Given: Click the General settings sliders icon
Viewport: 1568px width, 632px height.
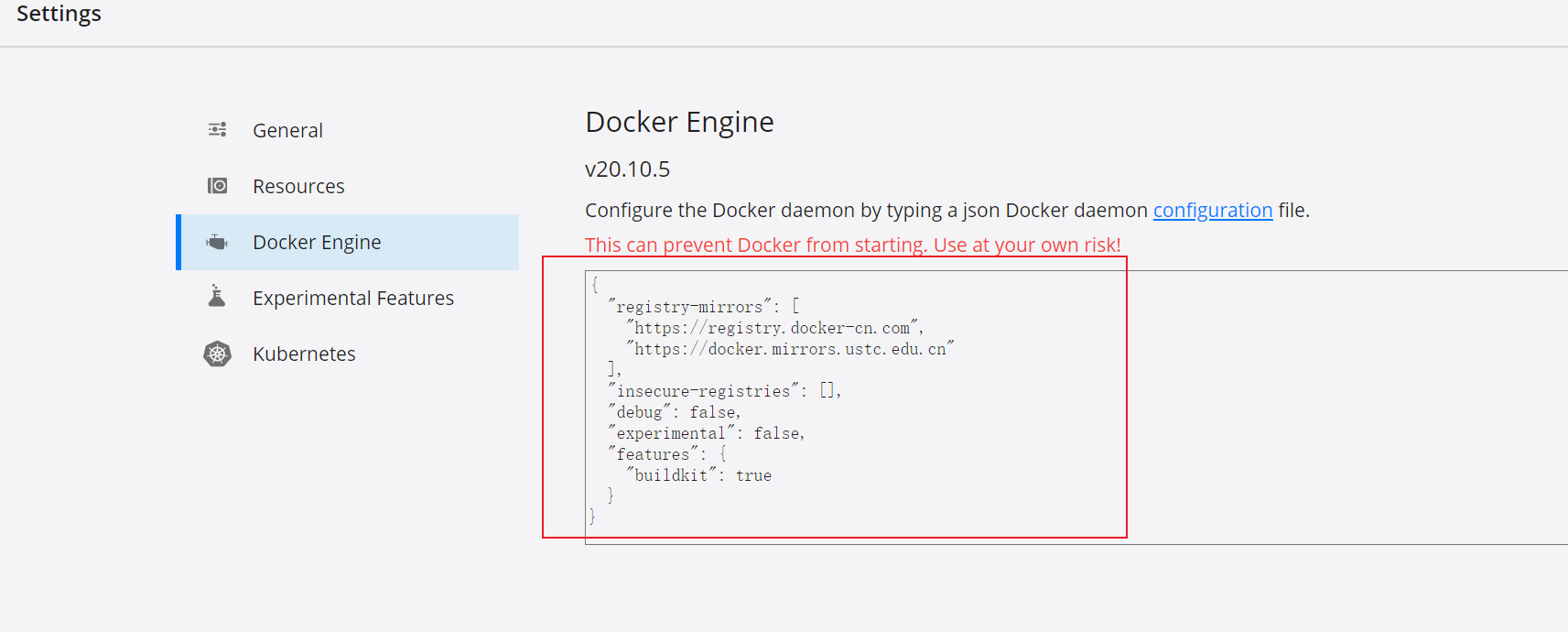Looking at the screenshot, I should click(217, 130).
